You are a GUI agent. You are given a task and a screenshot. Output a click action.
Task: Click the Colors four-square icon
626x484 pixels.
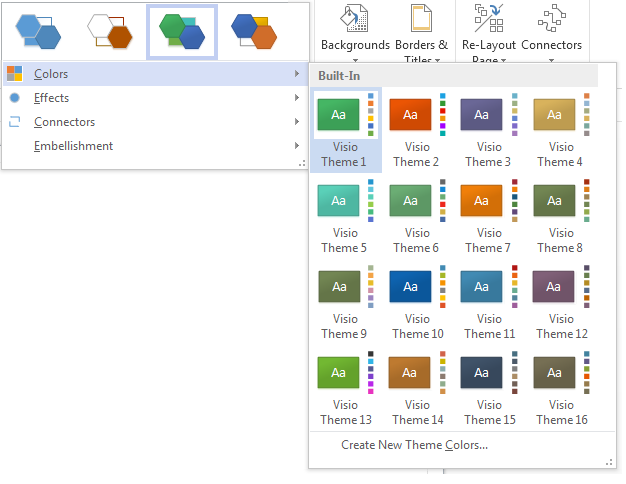pos(15,74)
